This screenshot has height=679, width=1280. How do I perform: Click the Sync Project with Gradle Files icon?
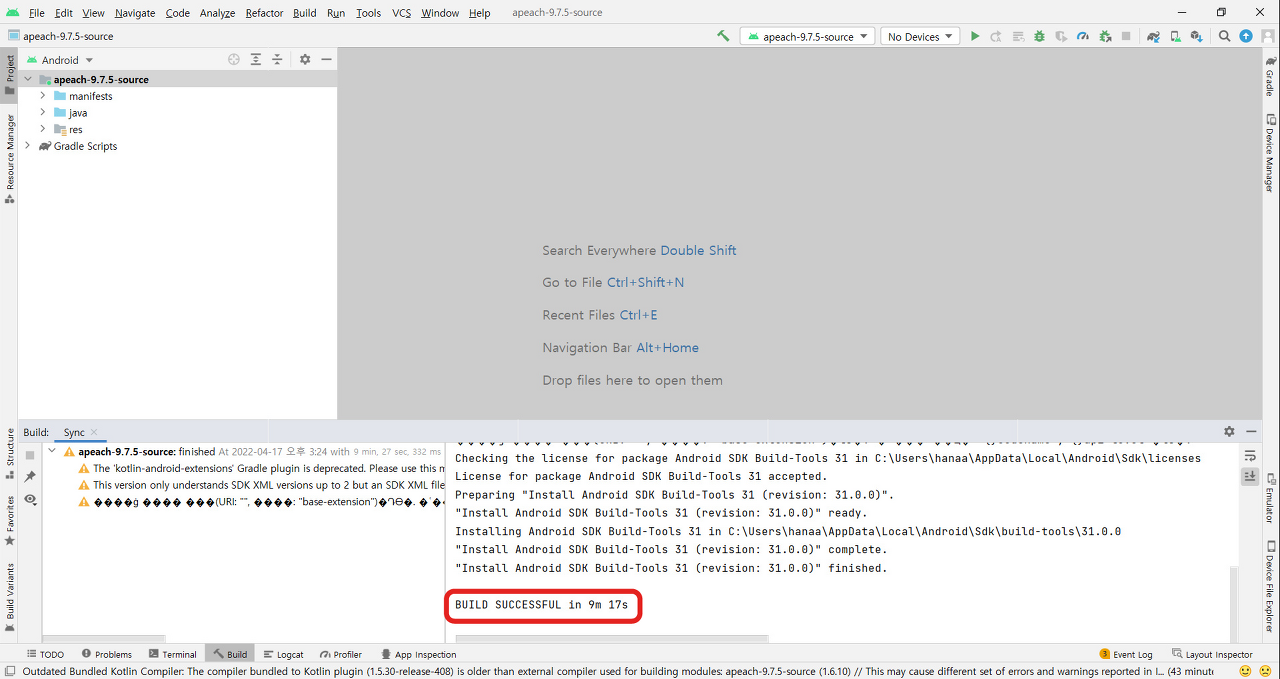tap(1153, 36)
